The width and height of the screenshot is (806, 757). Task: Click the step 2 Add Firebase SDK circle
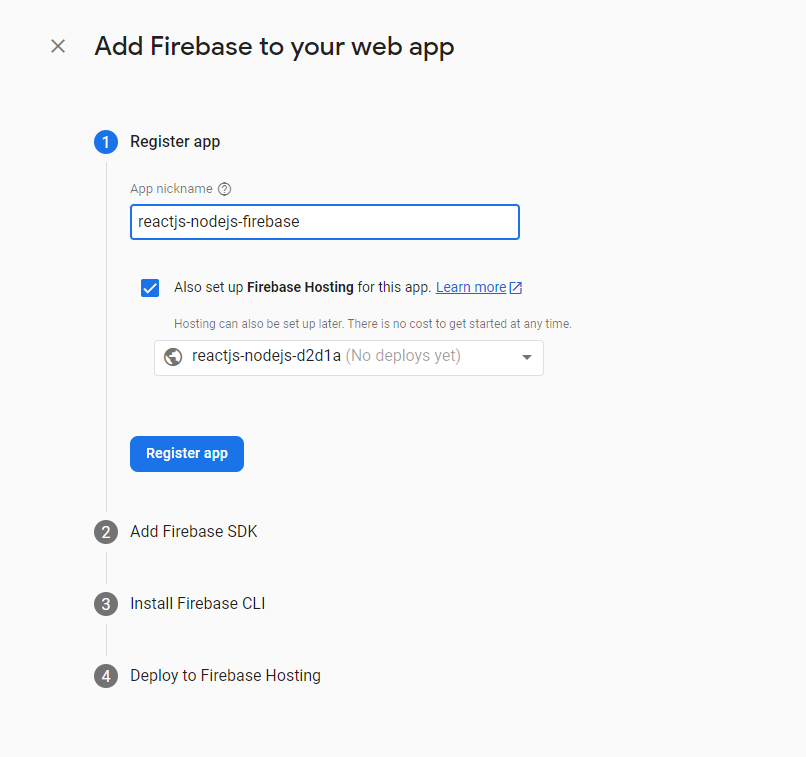click(105, 532)
